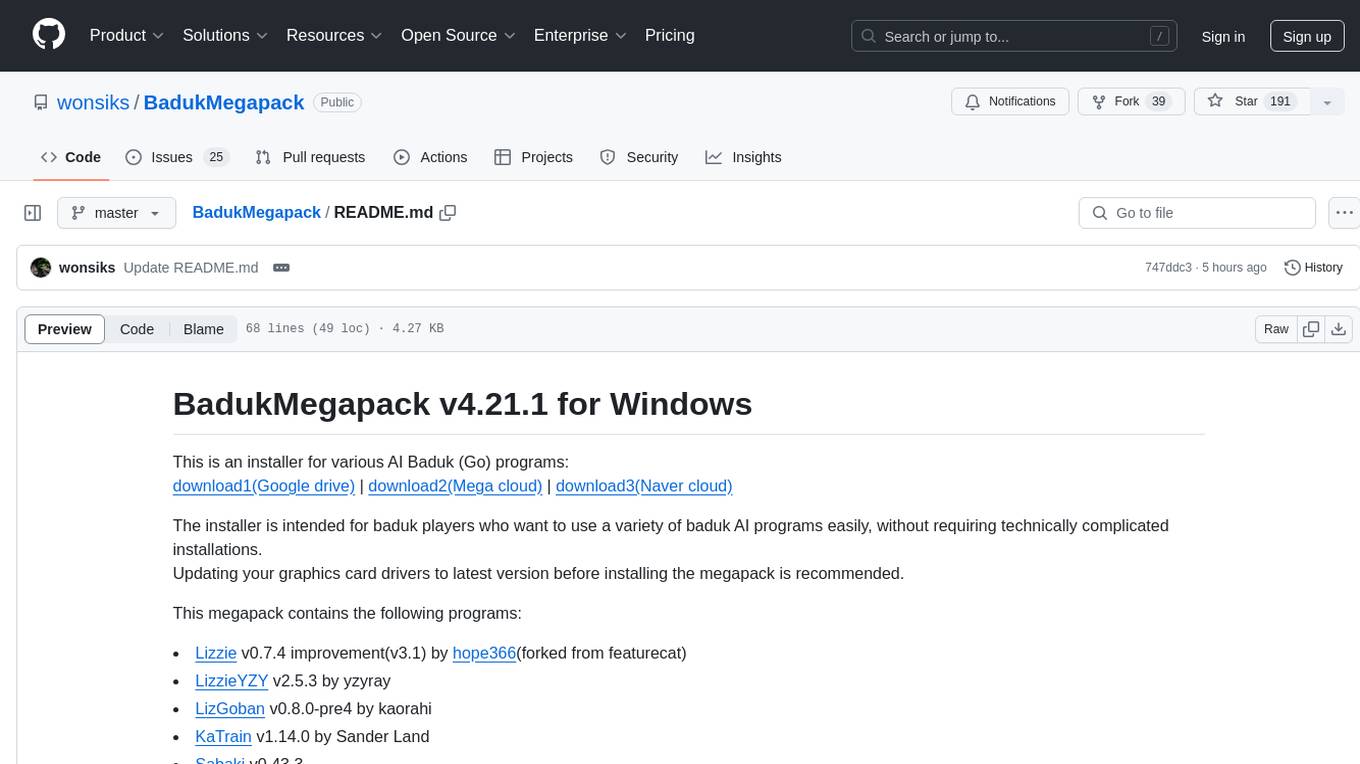This screenshot has height=764, width=1360.
Task: Open the LizzieYZY project link
Action: (232, 681)
